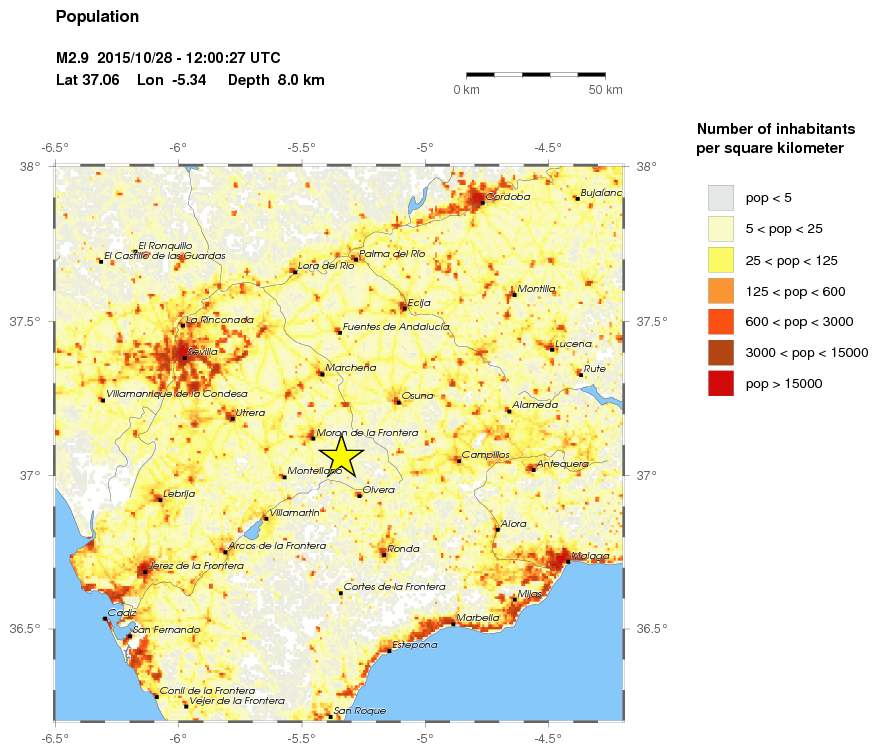Click the '3000 < pop < 15000' brown swatch
This screenshot has width=878, height=753.
(720, 352)
